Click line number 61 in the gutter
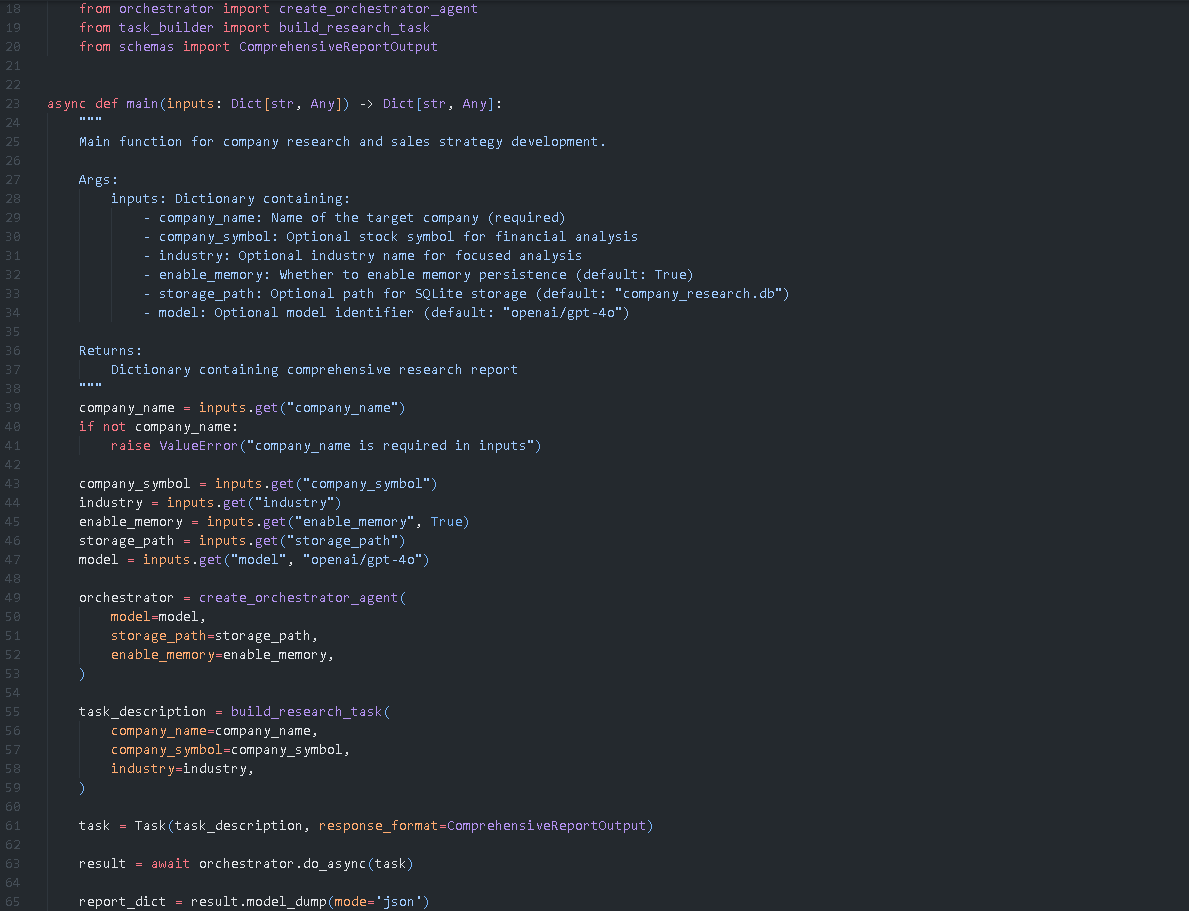1189x911 pixels. point(12,826)
